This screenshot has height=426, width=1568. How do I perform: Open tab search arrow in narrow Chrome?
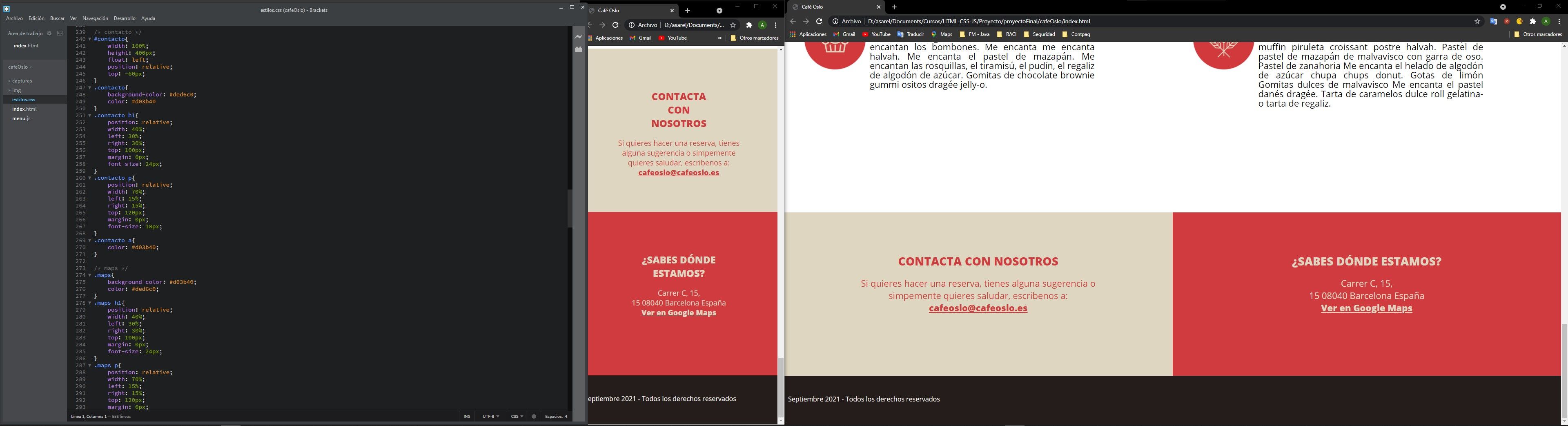719,10
